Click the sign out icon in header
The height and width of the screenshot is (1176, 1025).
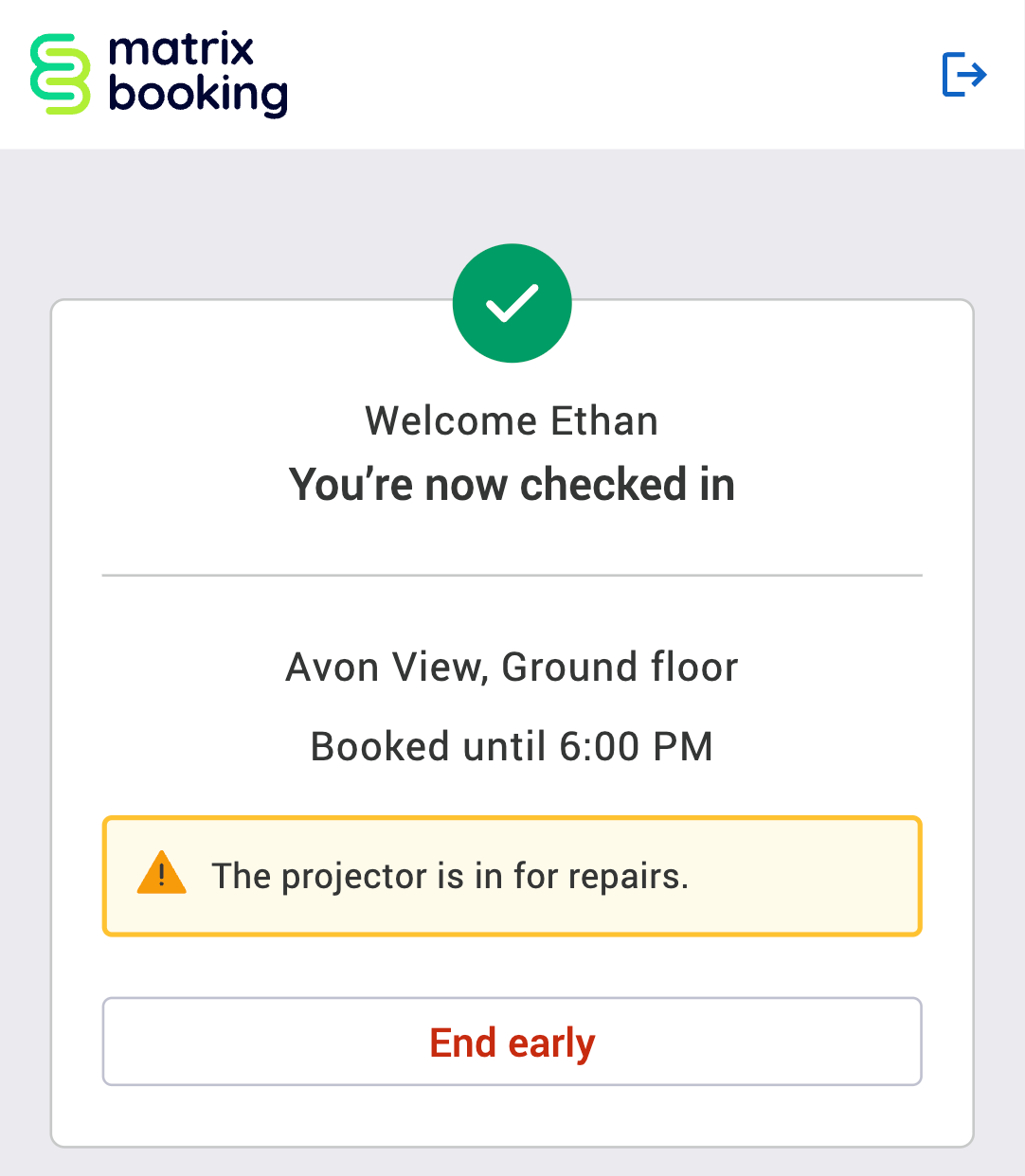(x=964, y=75)
